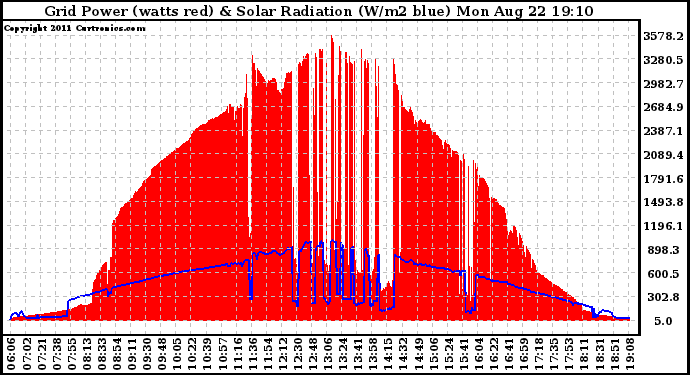Click the 14:15 time label
The height and width of the screenshot is (375, 690).
tap(387, 354)
